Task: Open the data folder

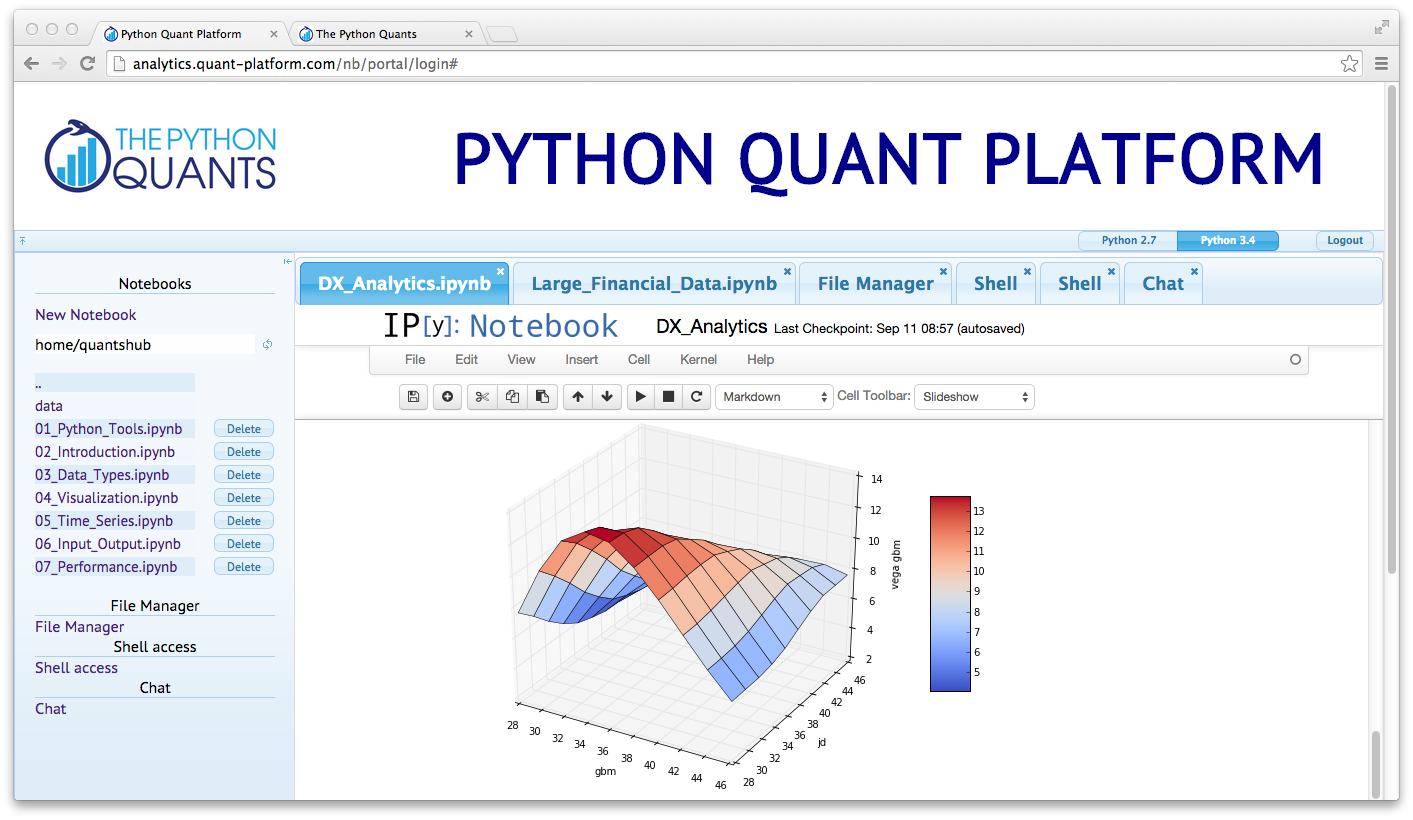Action: point(49,406)
